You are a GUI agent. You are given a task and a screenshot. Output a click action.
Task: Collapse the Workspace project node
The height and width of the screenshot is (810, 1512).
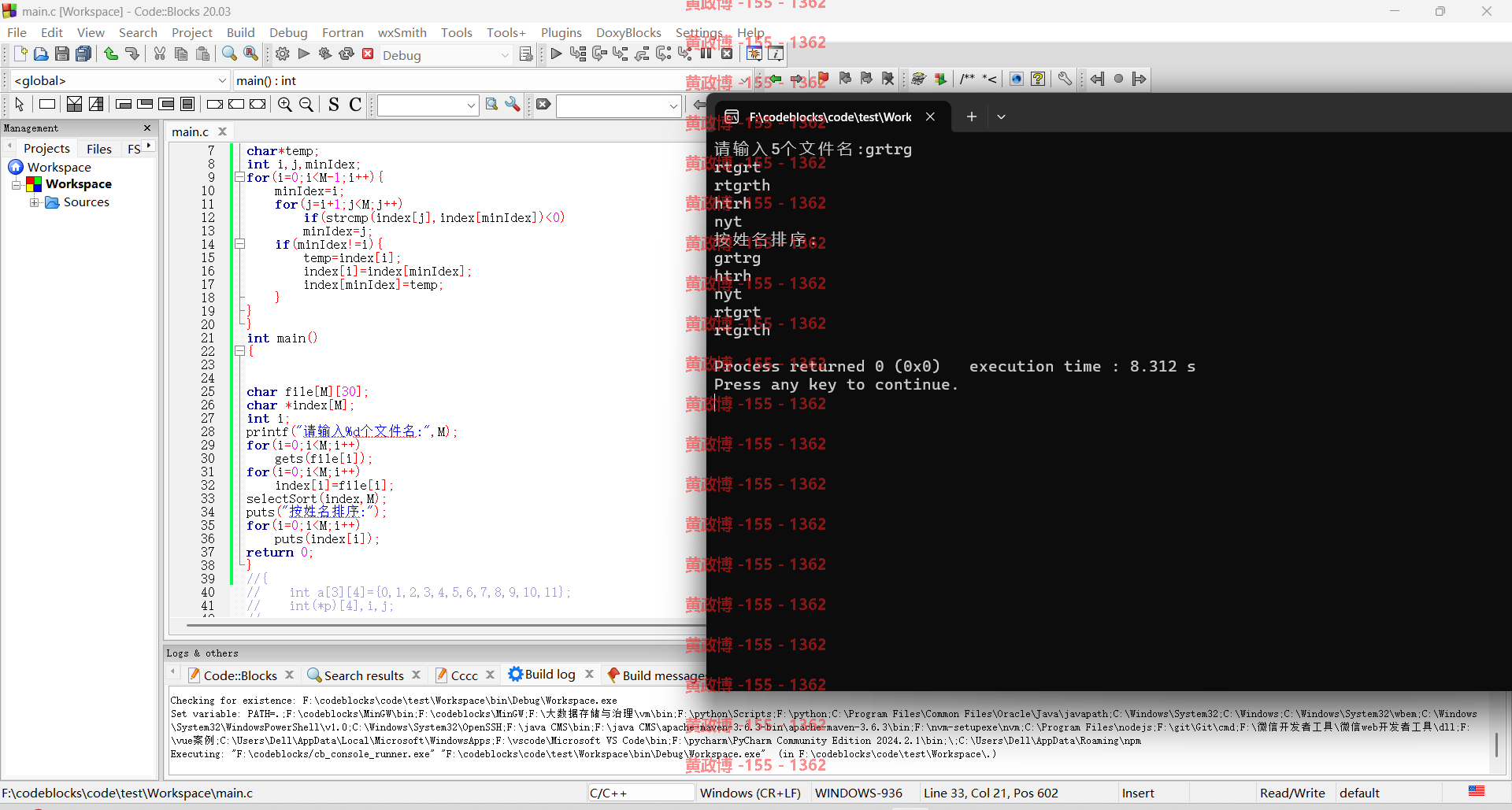tap(16, 184)
